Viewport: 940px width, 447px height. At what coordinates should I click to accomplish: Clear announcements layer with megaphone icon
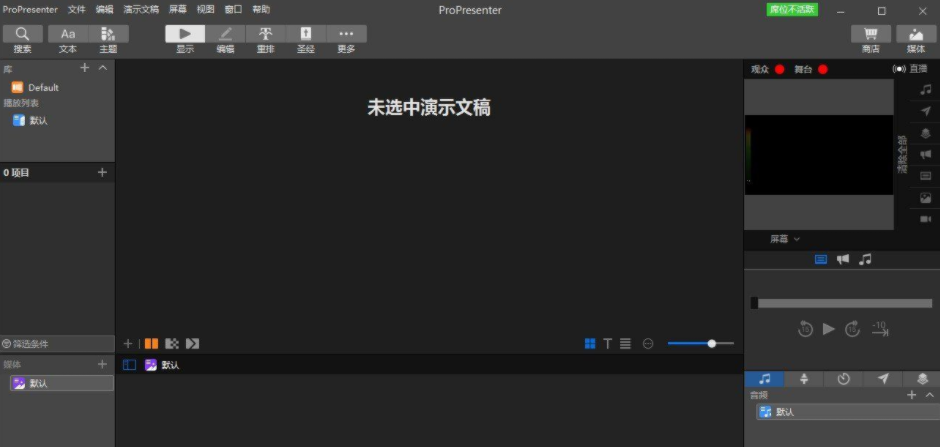pyautogui.click(x=926, y=155)
